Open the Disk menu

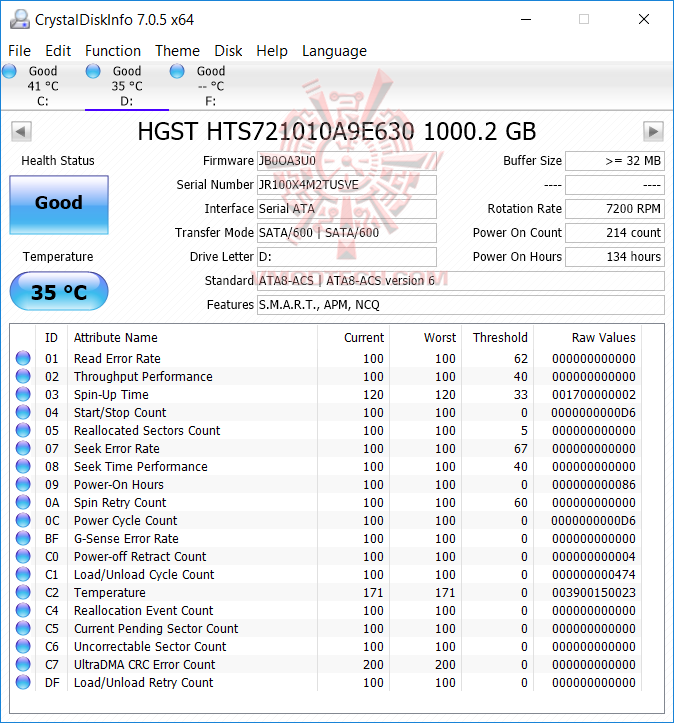tap(228, 51)
